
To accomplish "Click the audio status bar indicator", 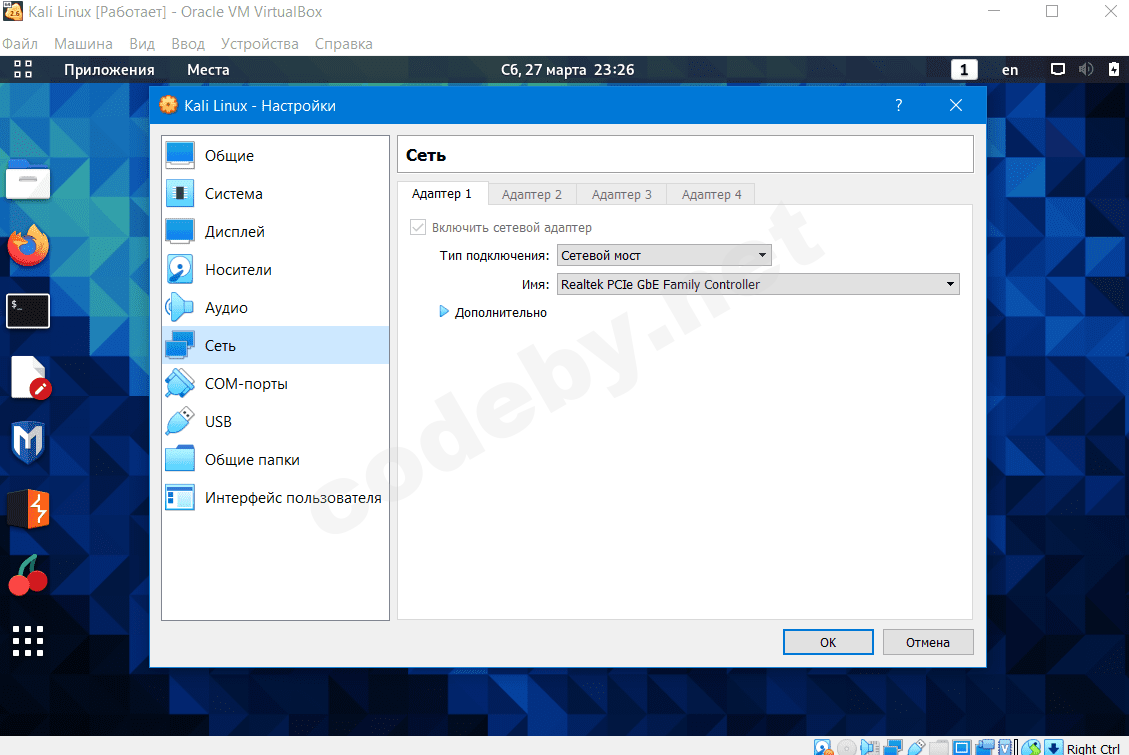I will [870, 748].
